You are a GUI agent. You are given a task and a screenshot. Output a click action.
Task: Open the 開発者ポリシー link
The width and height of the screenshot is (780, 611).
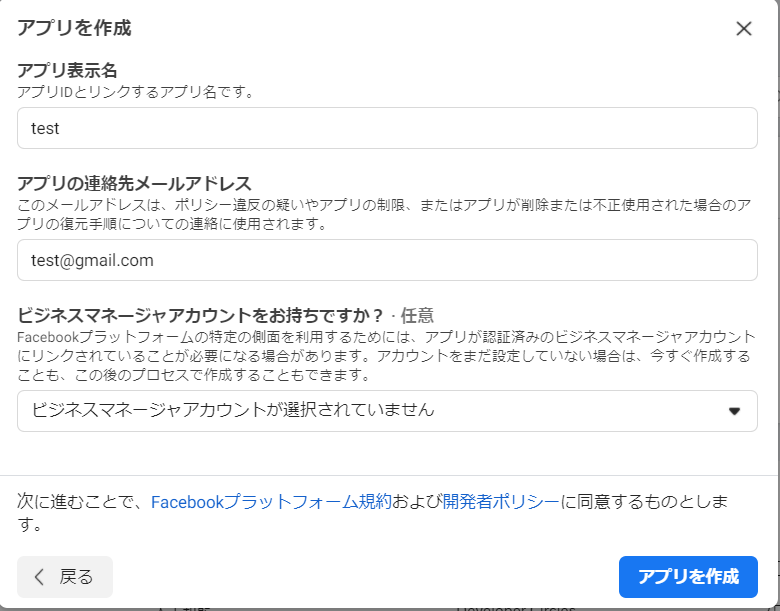(x=500, y=502)
